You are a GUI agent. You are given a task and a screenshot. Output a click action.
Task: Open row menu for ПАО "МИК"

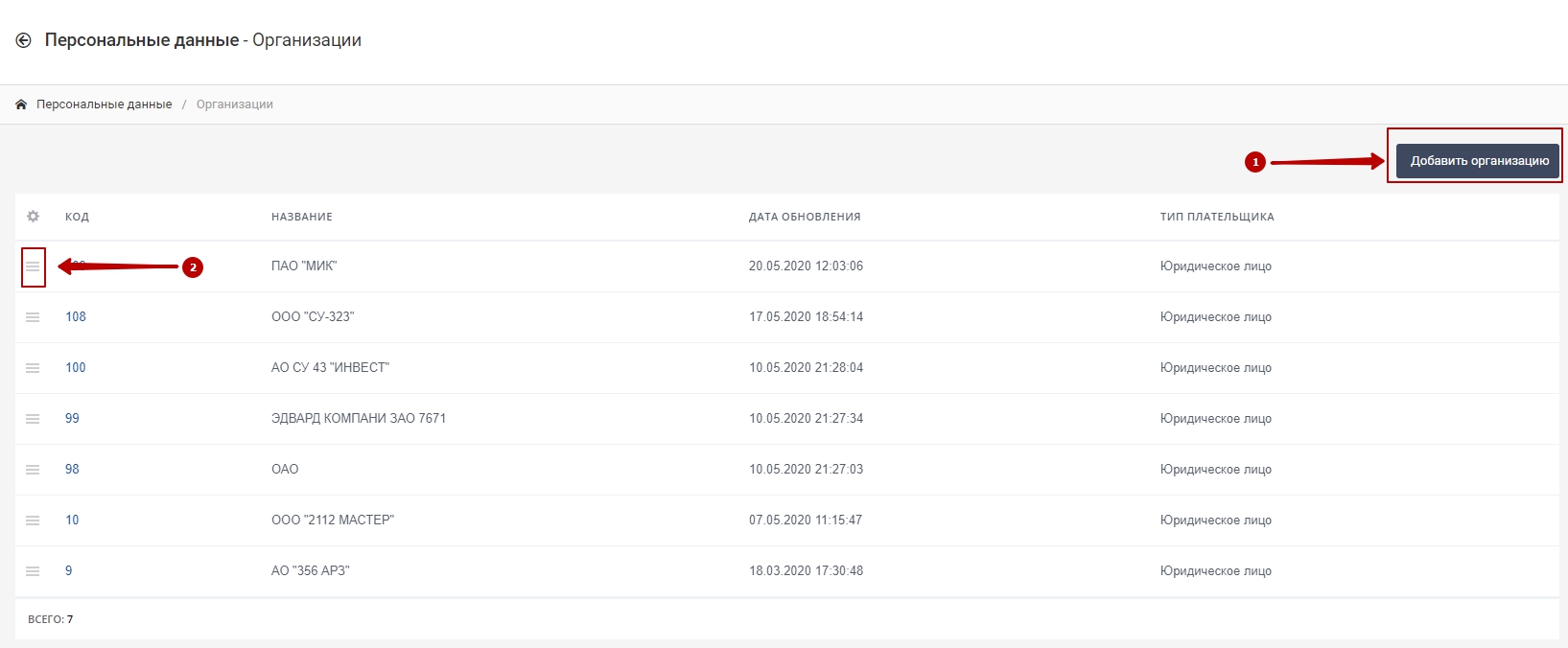click(x=33, y=266)
